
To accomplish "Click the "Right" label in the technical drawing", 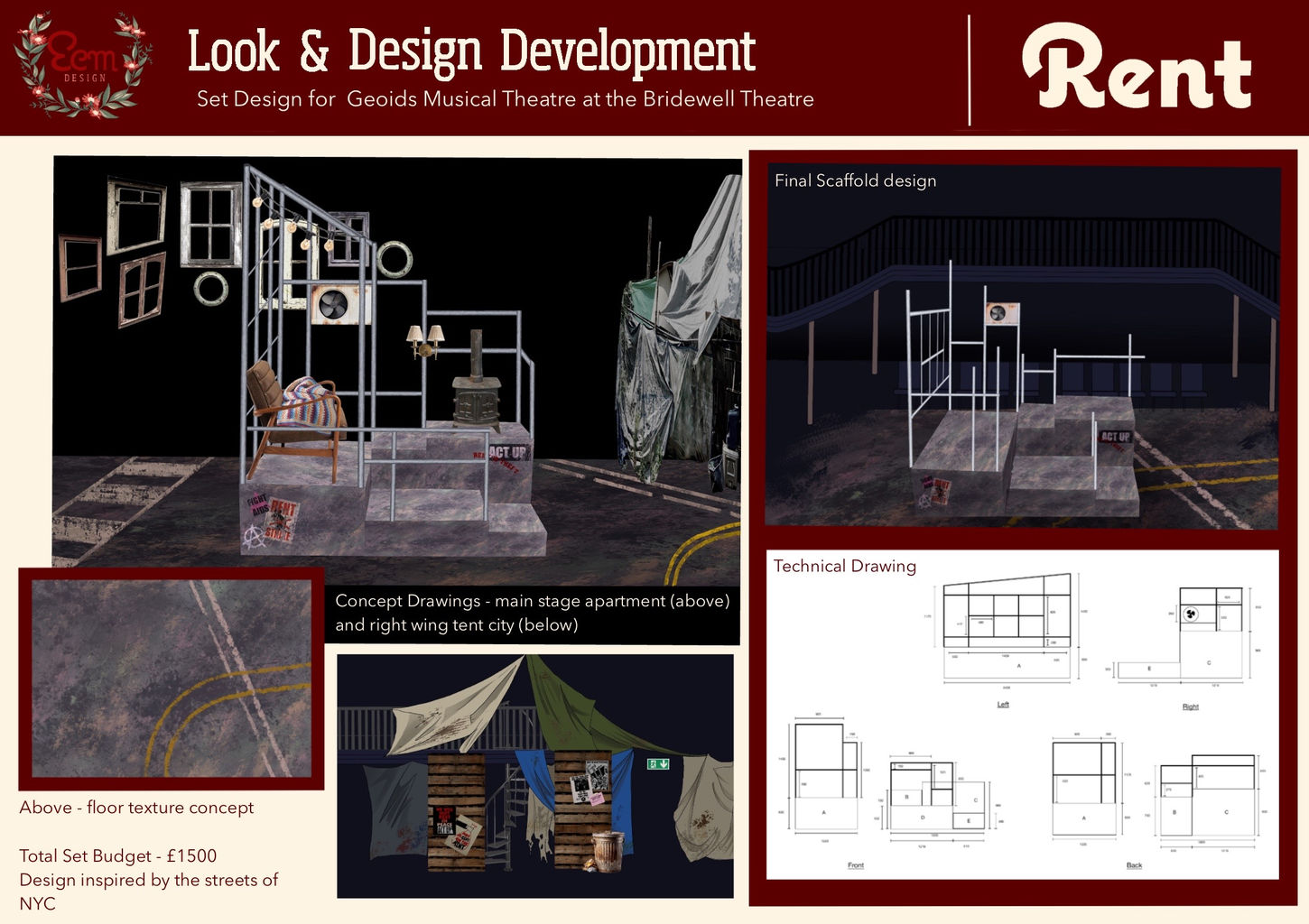I will [x=1191, y=707].
